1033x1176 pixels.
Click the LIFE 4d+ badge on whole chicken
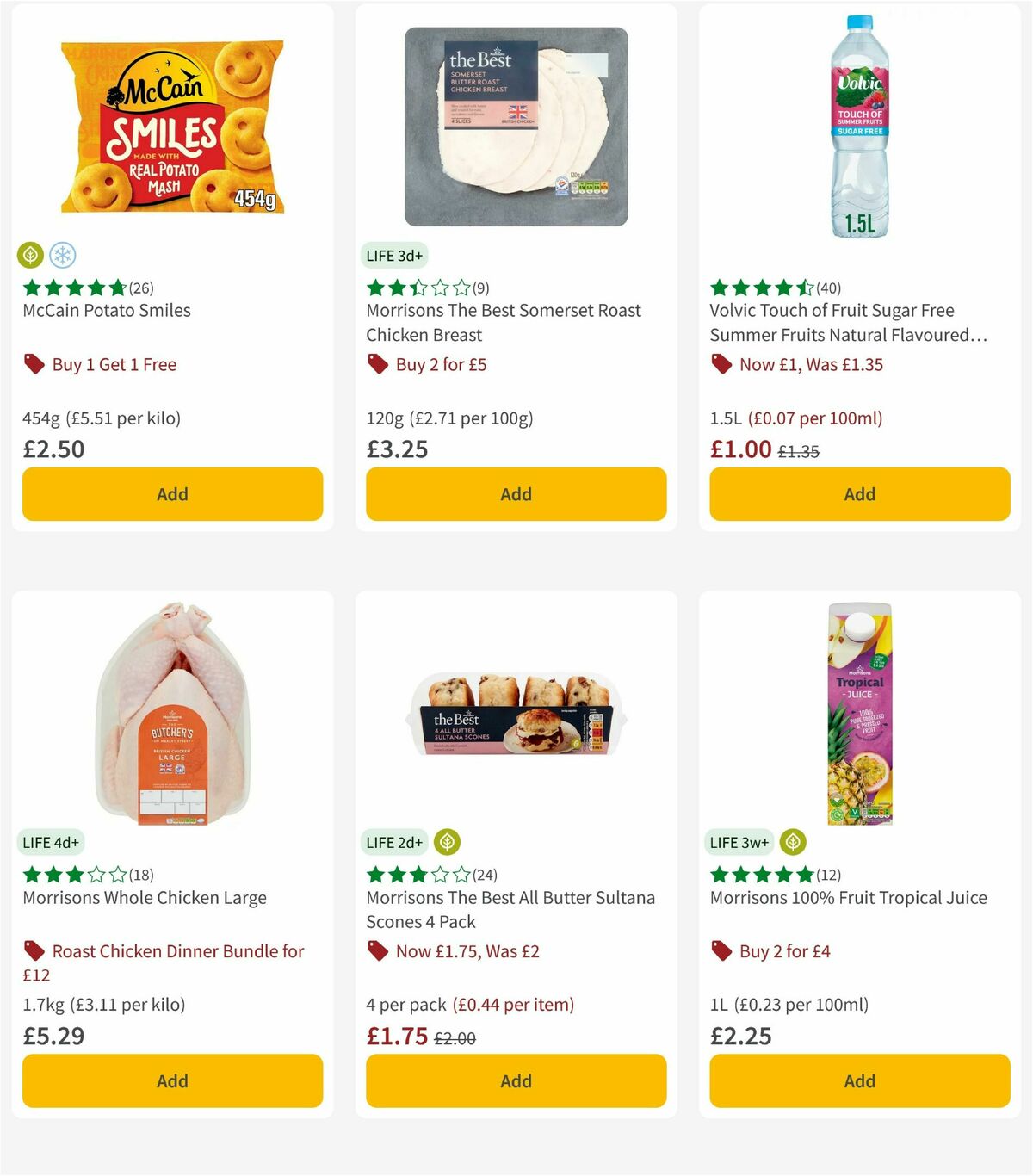click(x=52, y=842)
